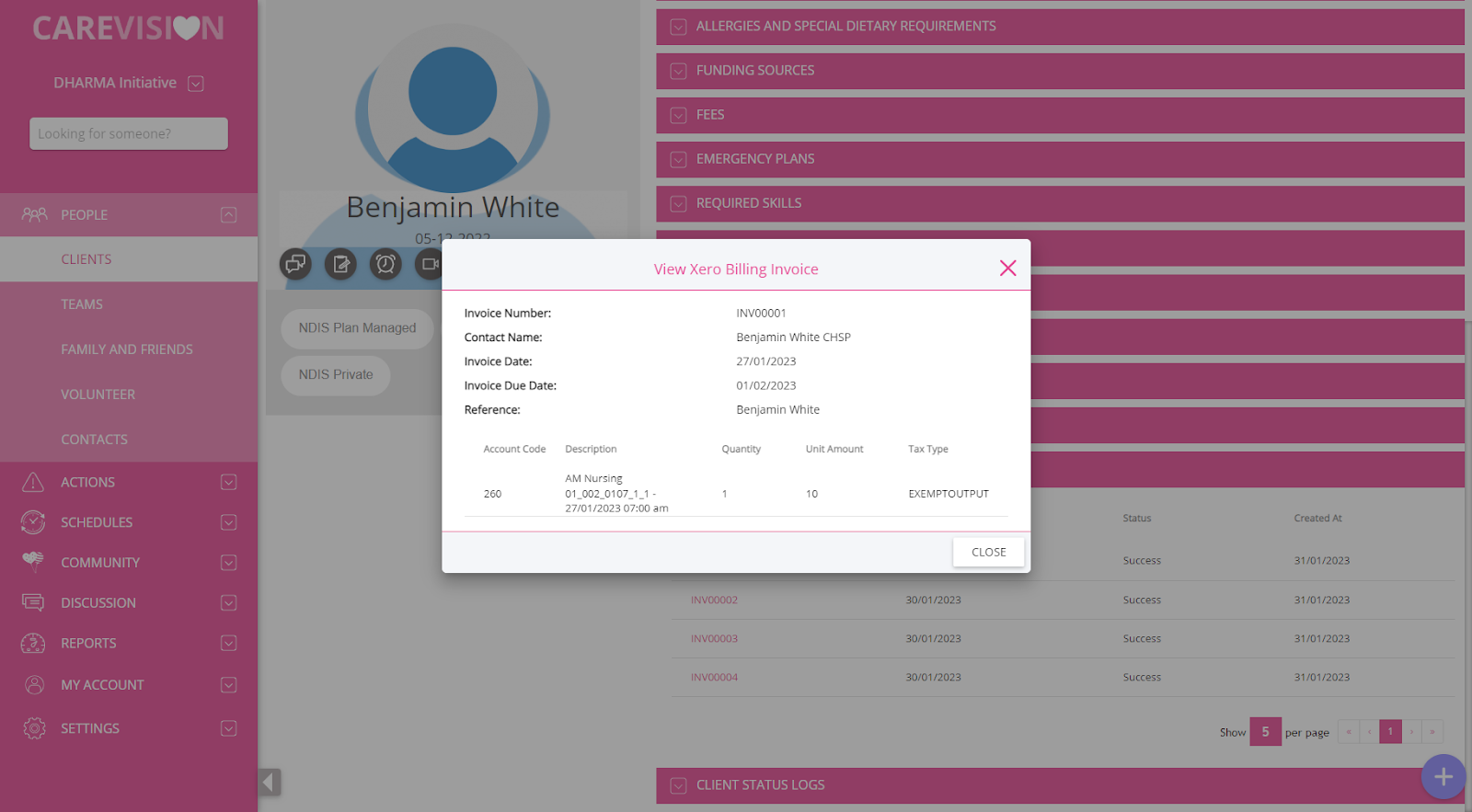Expand the Emergency Plans section

pyautogui.click(x=1060, y=159)
